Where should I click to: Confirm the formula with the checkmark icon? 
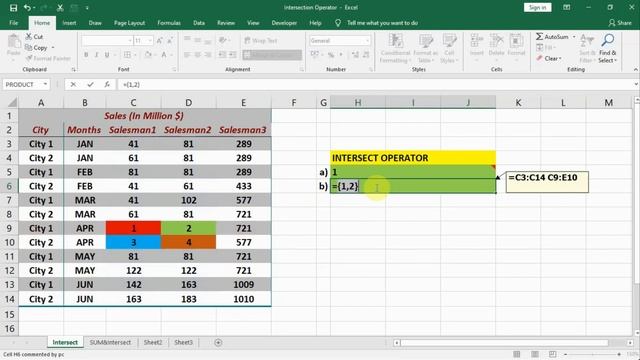(x=90, y=84)
